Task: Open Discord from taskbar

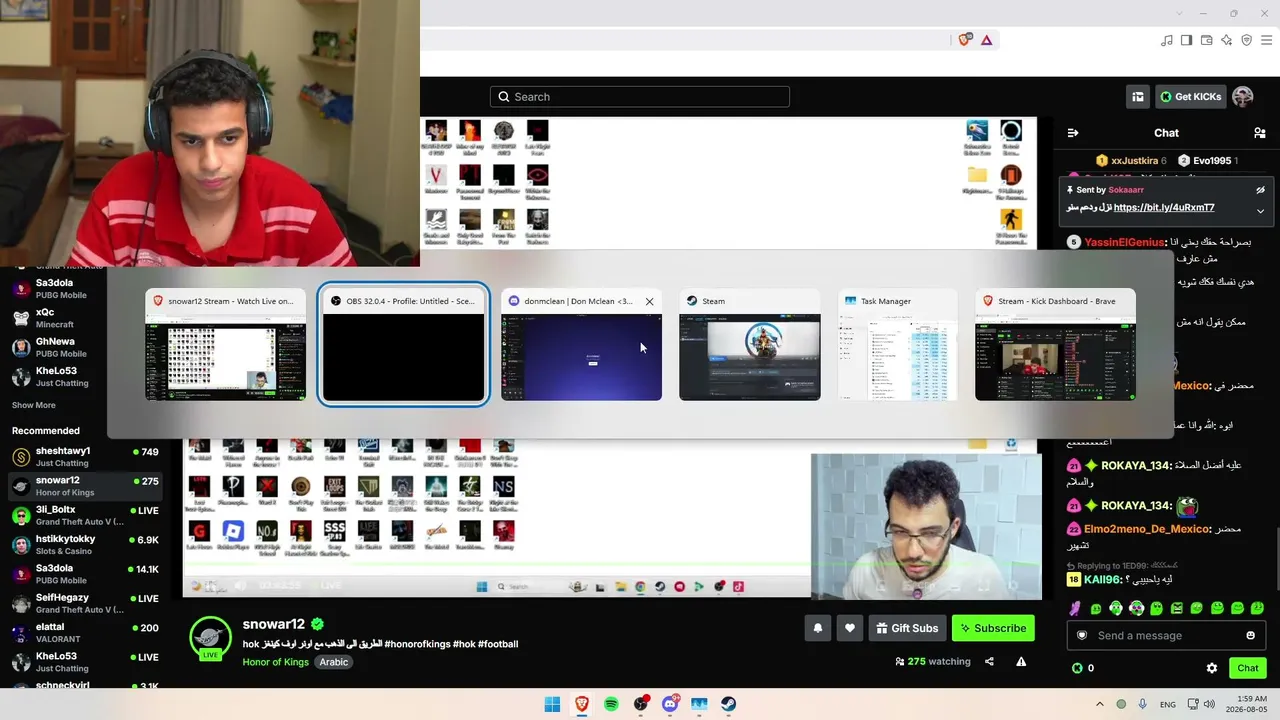Action: (670, 704)
